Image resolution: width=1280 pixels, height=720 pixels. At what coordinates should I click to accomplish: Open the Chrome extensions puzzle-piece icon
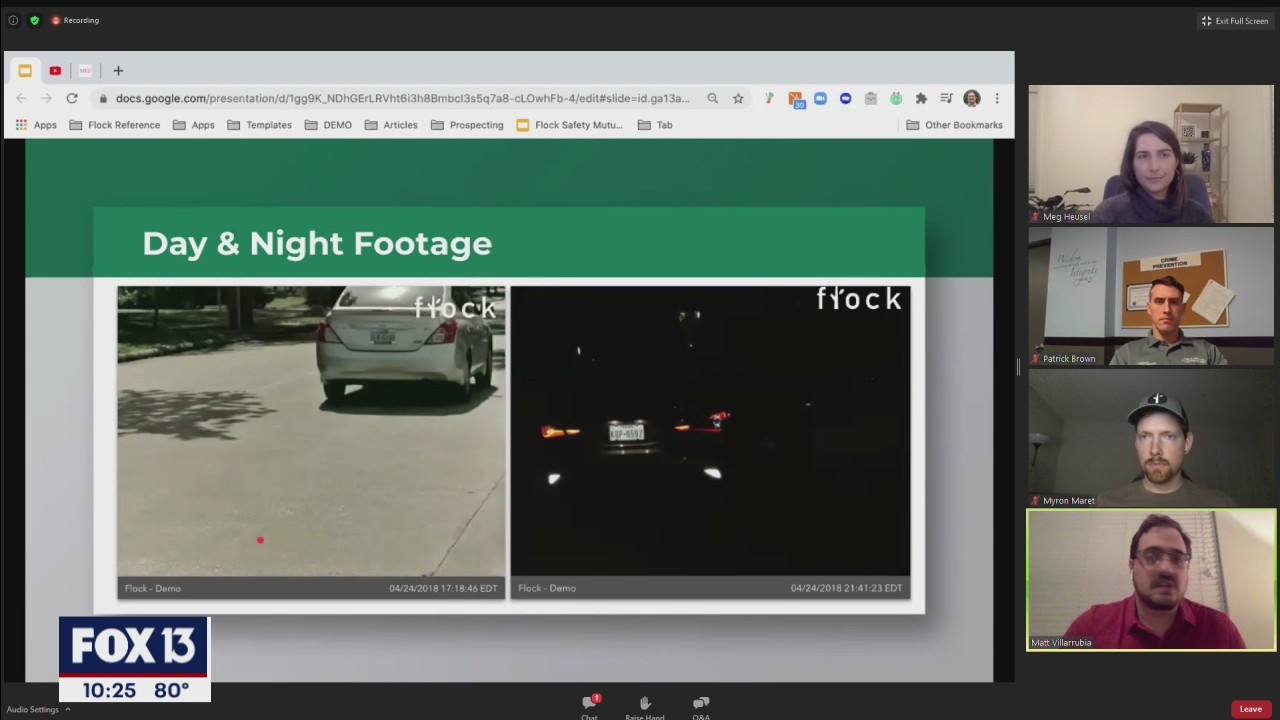(x=921, y=98)
